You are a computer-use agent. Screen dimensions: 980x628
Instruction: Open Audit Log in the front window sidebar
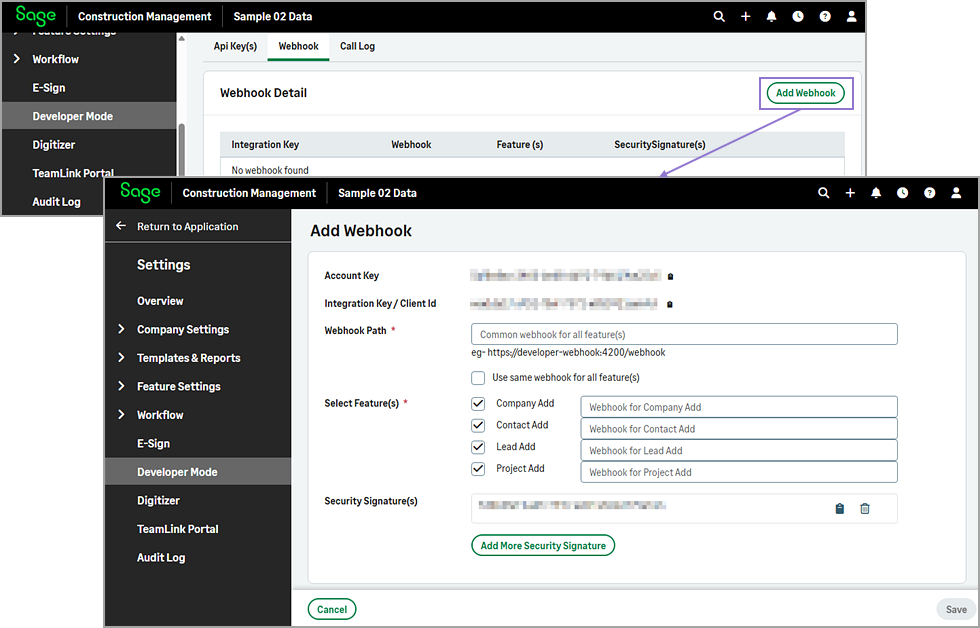coord(161,557)
